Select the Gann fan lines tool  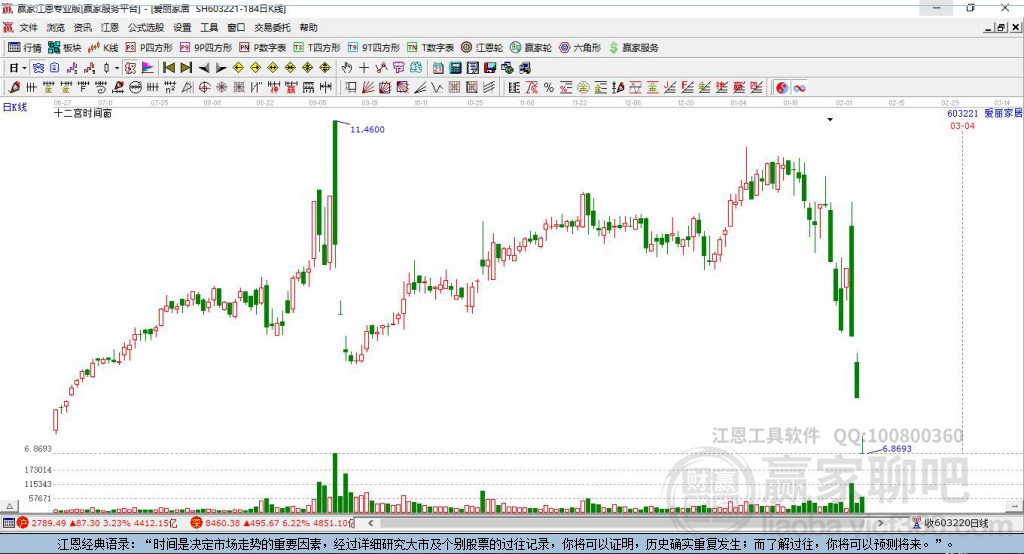click(368, 87)
